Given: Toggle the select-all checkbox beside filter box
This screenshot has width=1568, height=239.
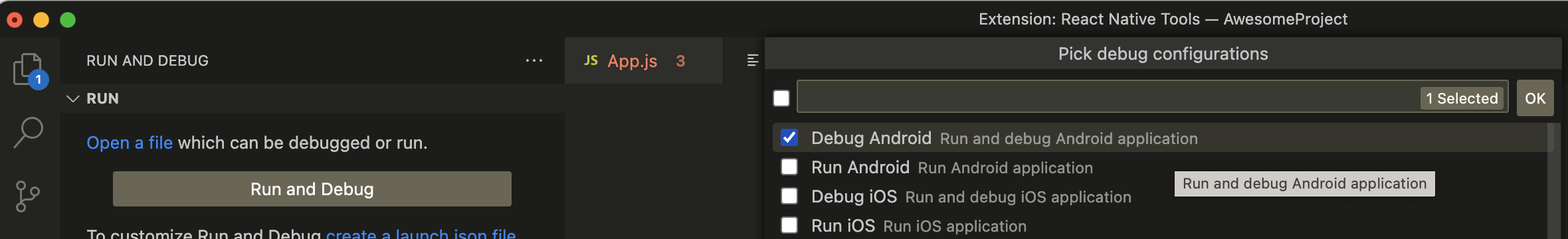Looking at the screenshot, I should coord(781,98).
